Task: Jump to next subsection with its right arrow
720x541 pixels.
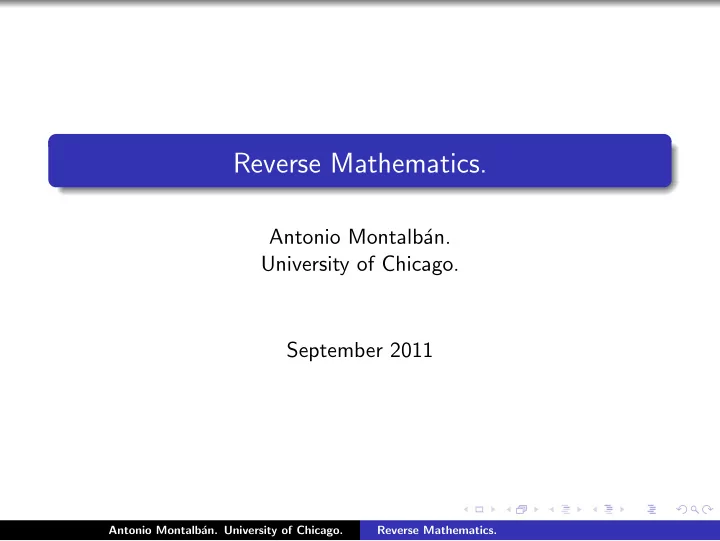Action: 579,509
